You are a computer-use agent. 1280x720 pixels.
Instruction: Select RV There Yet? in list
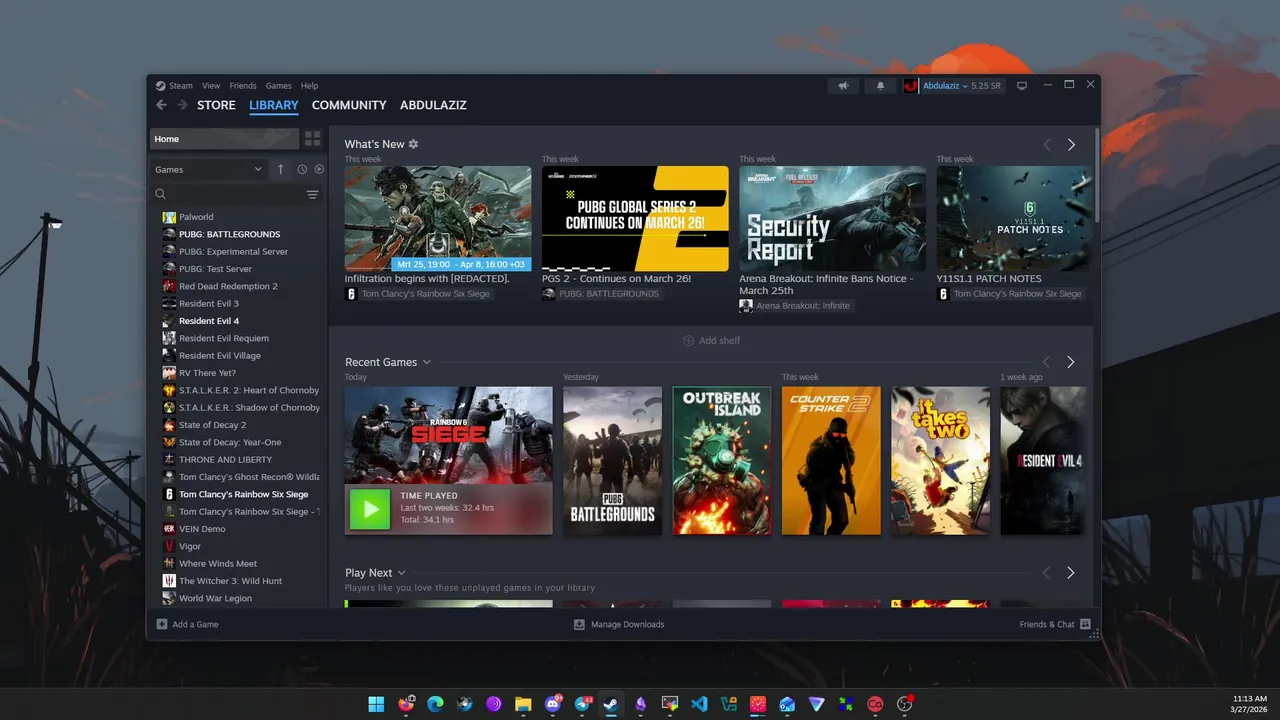(207, 373)
